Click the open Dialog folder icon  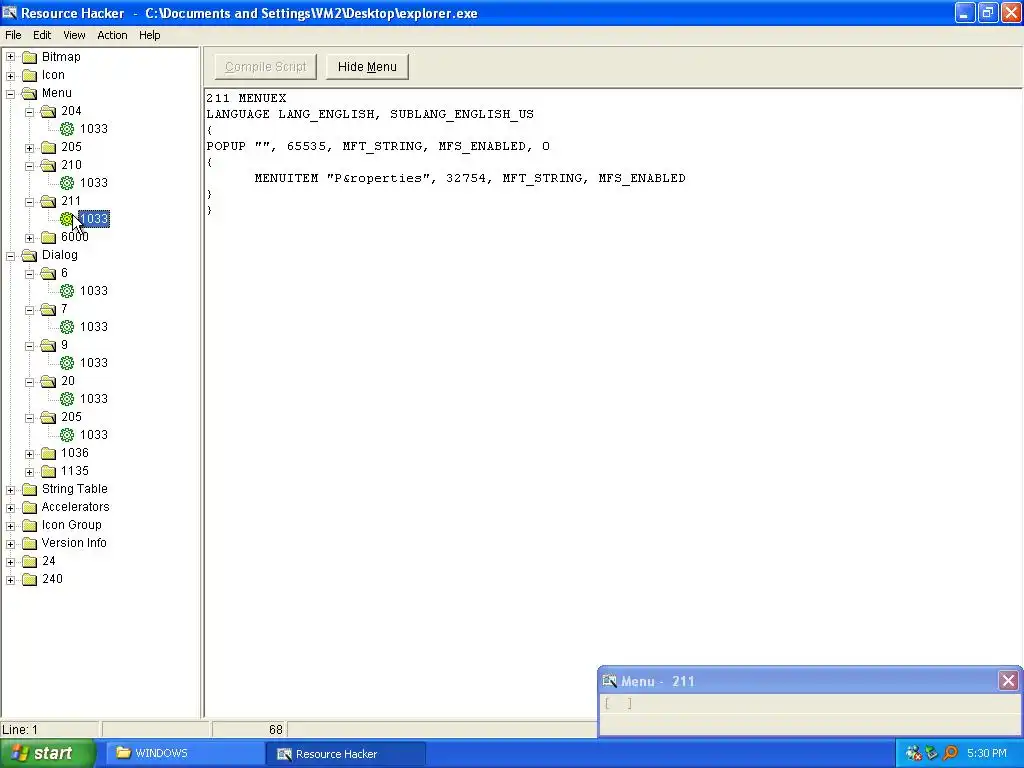(29, 255)
